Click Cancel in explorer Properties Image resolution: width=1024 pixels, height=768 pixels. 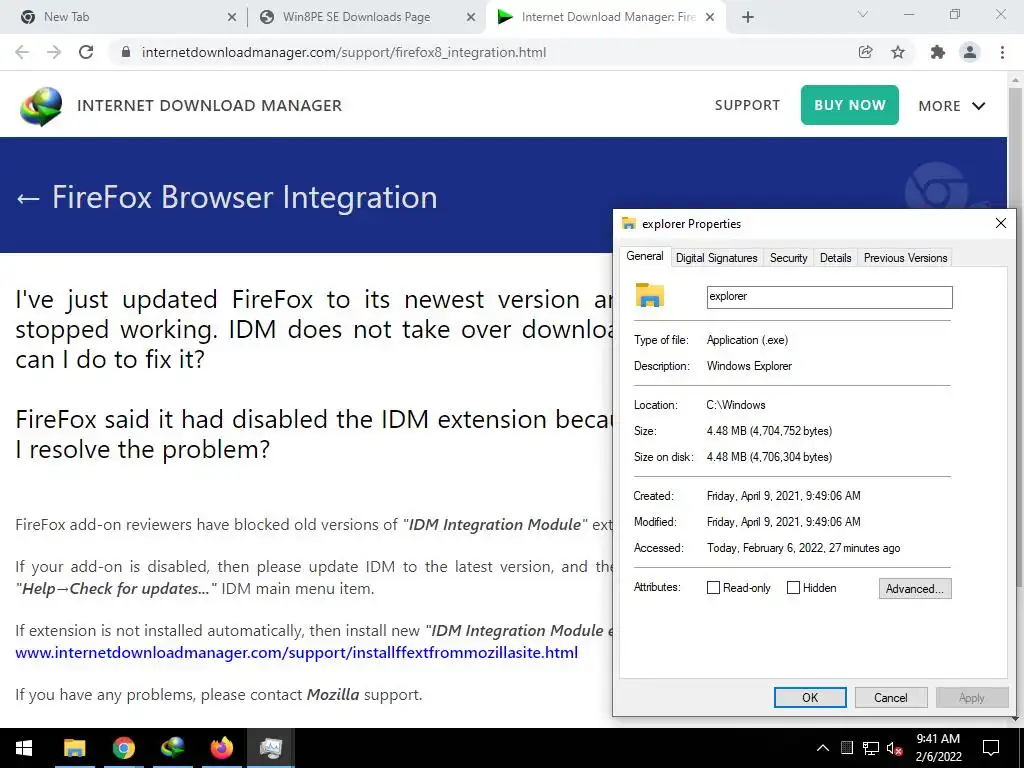[x=891, y=697]
